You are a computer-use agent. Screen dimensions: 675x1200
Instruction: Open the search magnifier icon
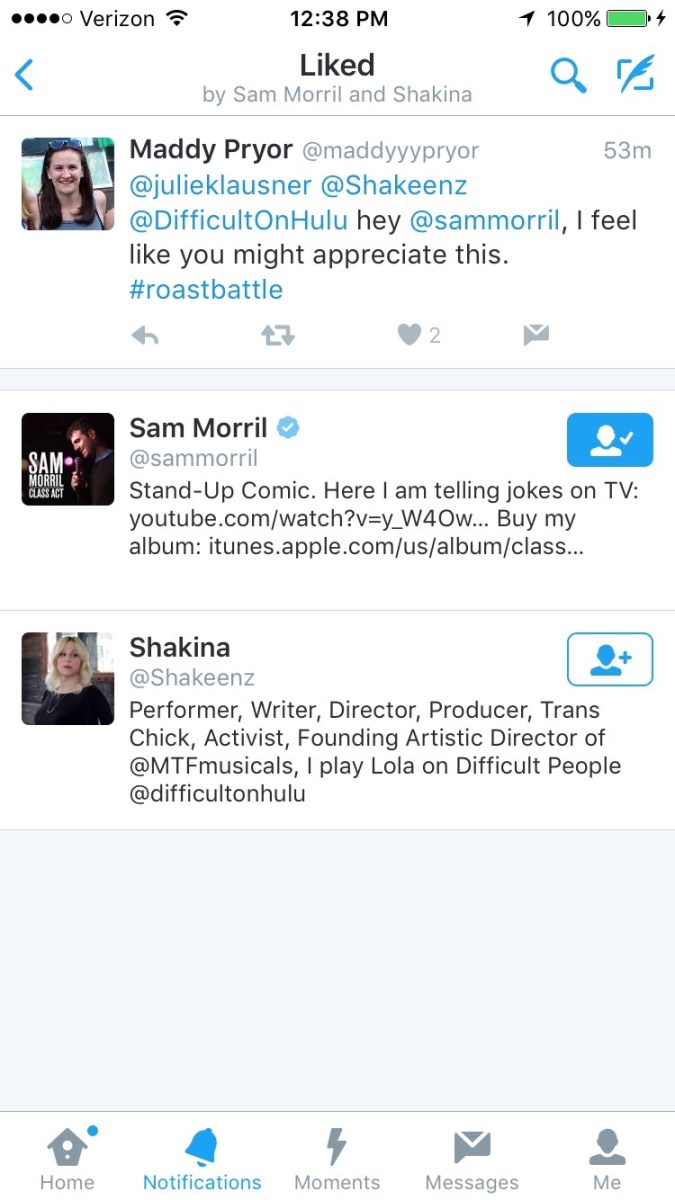[x=568, y=75]
